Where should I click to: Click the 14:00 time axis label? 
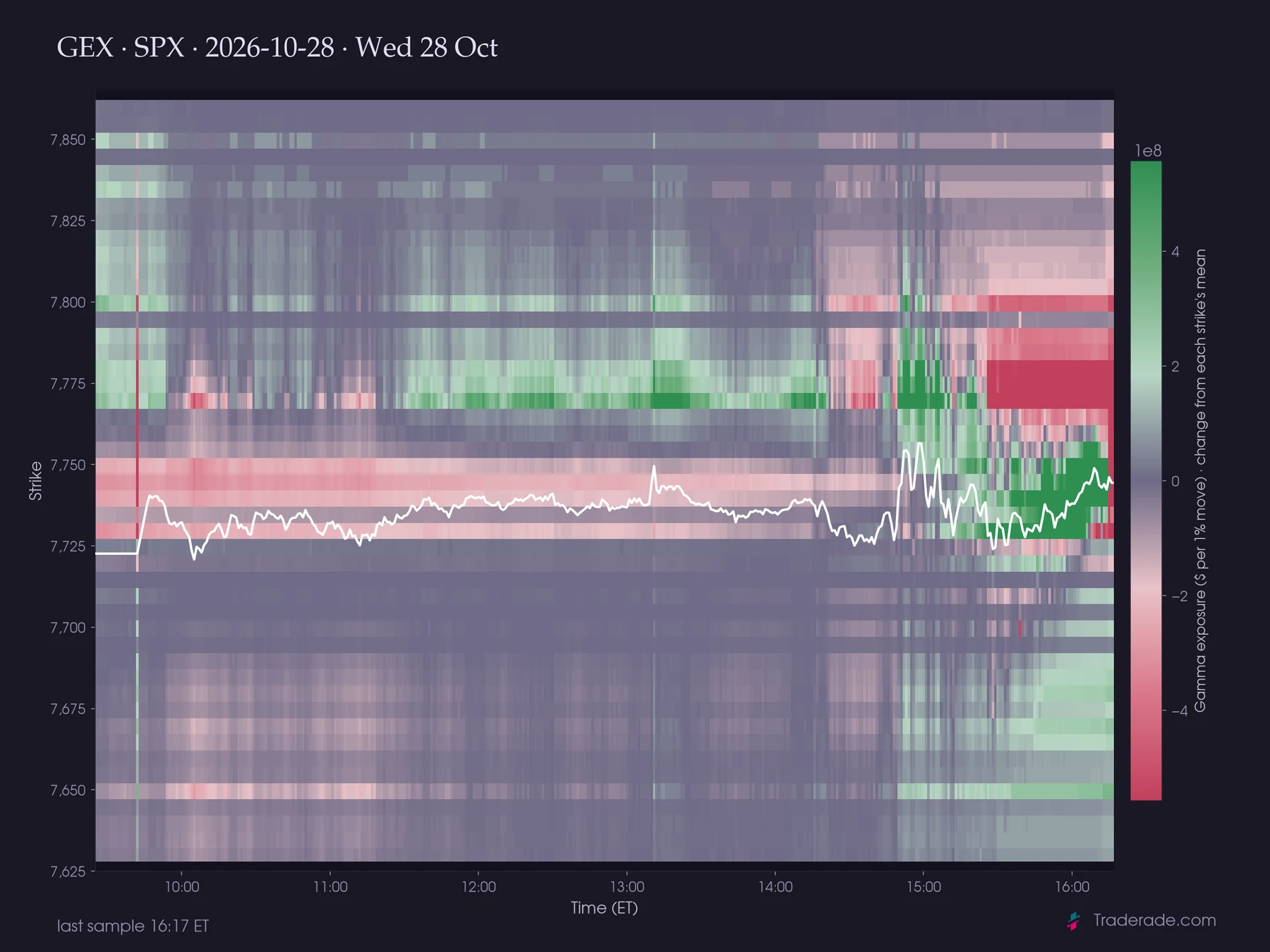(775, 887)
